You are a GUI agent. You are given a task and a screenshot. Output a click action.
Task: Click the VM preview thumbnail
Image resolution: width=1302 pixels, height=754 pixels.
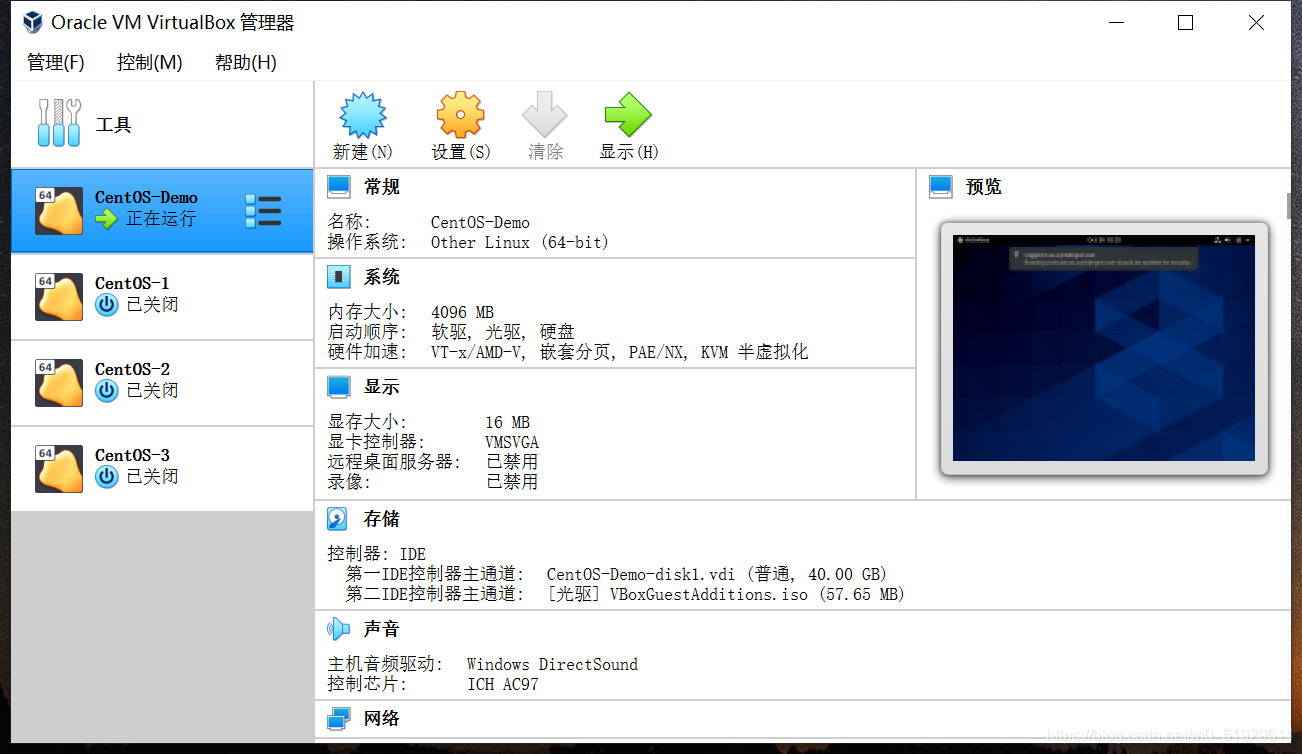pos(1104,348)
